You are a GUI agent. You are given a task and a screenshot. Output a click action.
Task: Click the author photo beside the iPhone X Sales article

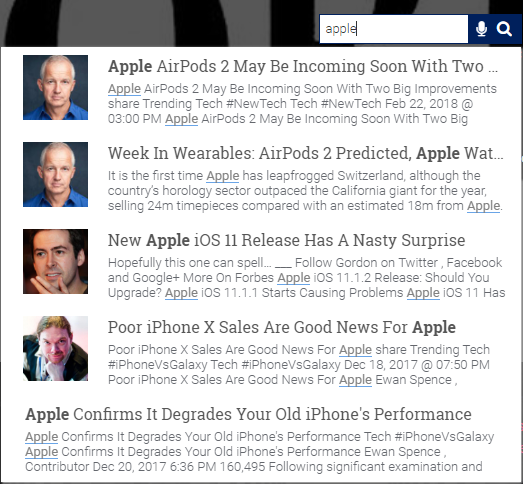click(55, 349)
